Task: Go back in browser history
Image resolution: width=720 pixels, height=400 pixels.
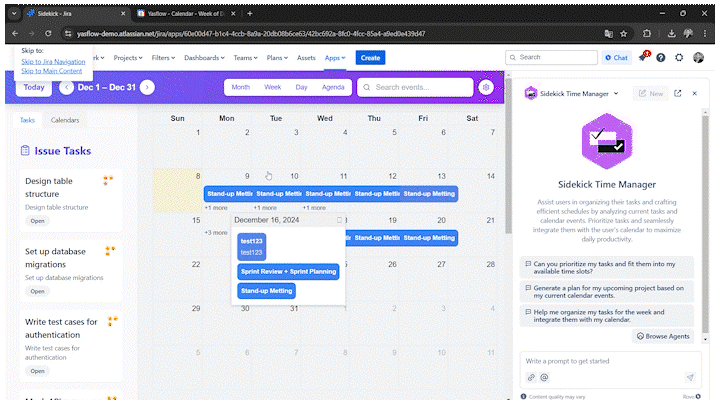Action: 15,34
